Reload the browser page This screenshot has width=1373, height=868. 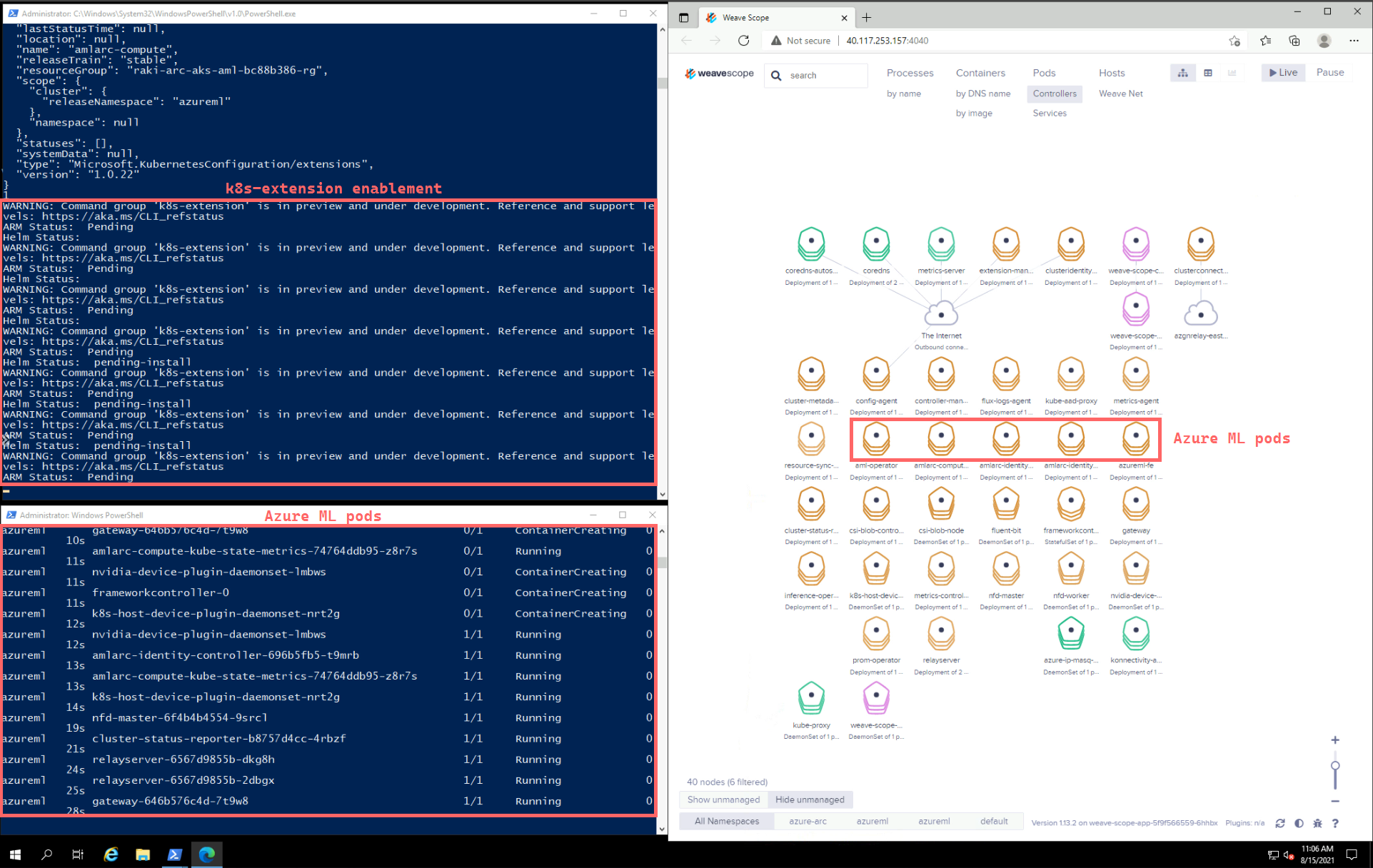(x=743, y=41)
